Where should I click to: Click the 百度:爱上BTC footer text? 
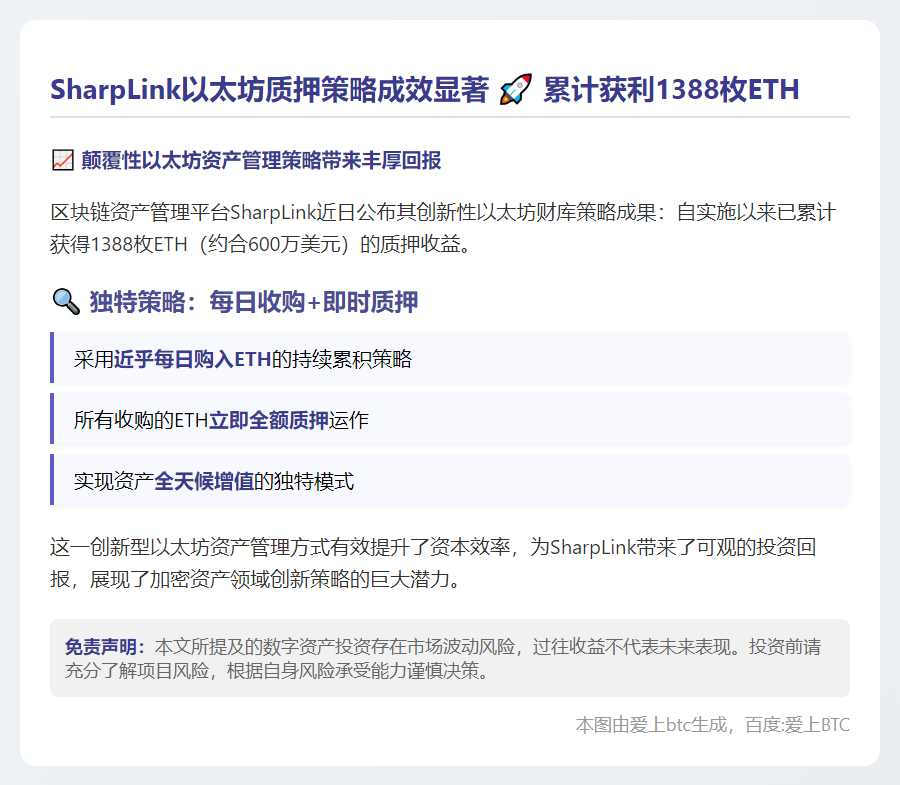[x=798, y=725]
